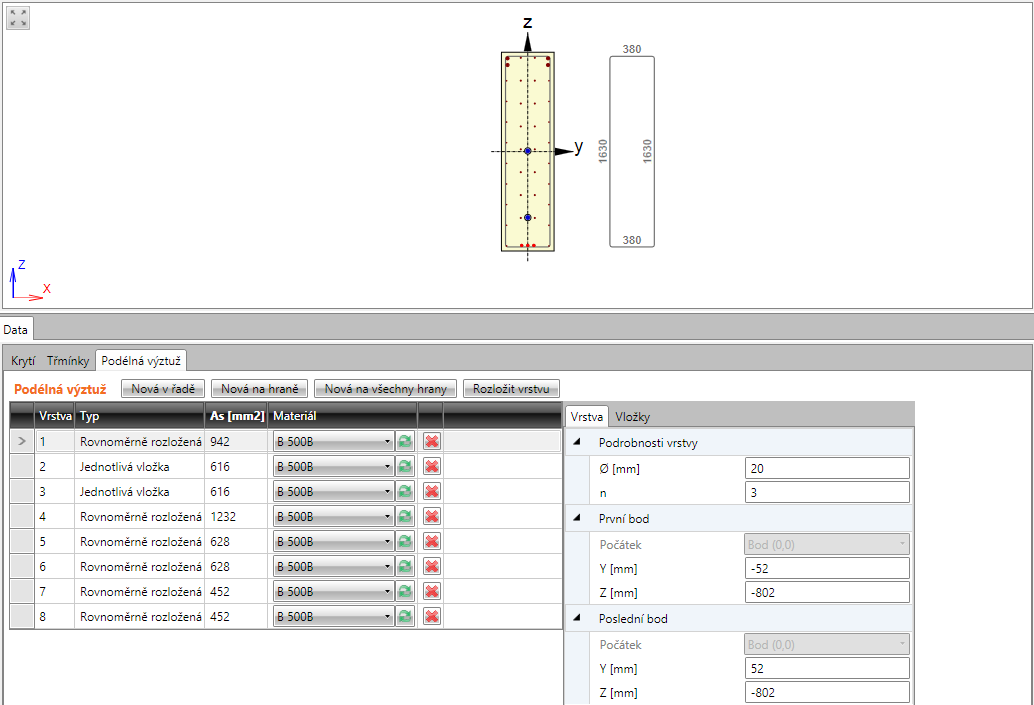Open material dropdown for layer 6
1034x705 pixels.
pyautogui.click(x=334, y=567)
